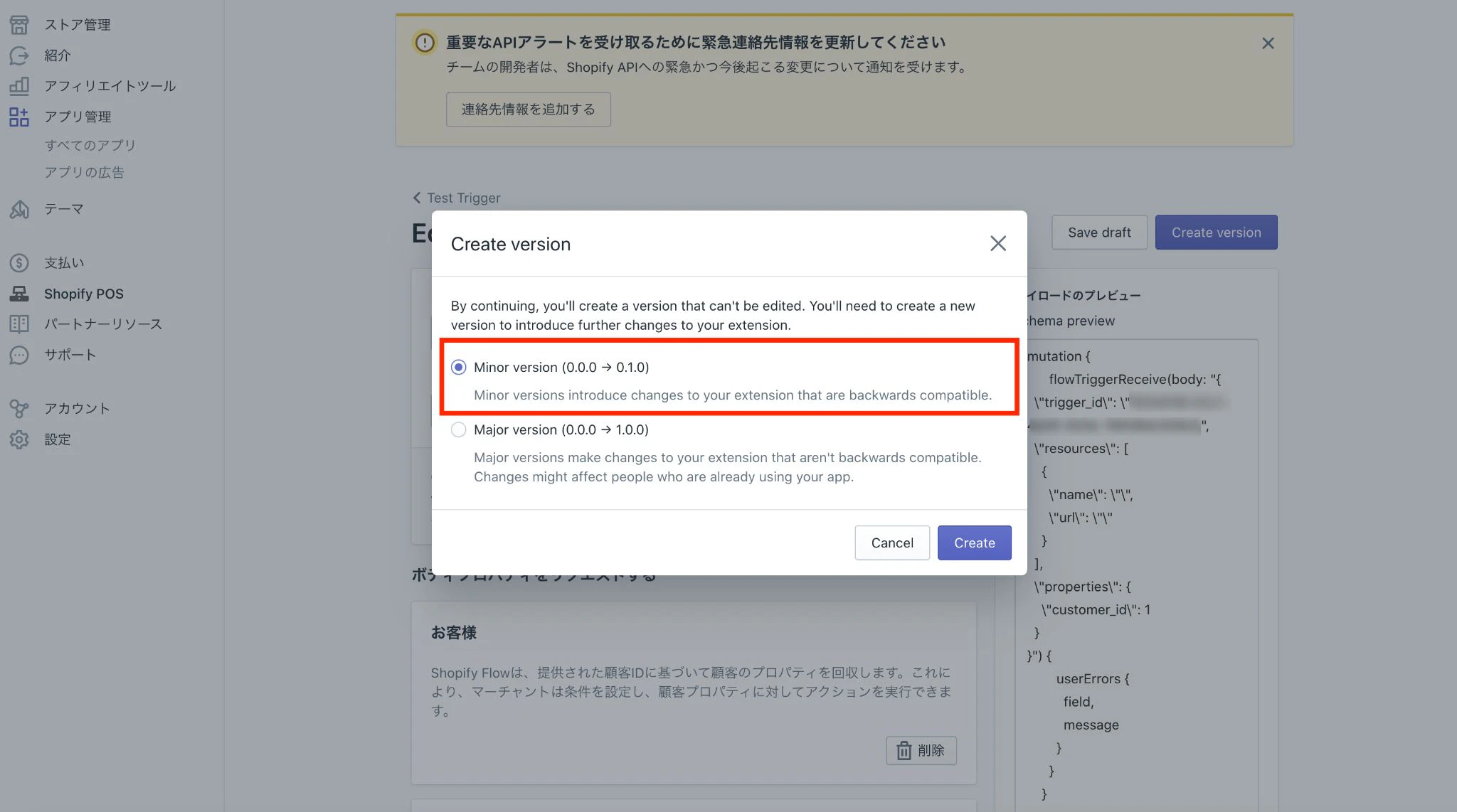Click the テーマ theme paintbrush icon
Image resolution: width=1457 pixels, height=812 pixels.
19,209
